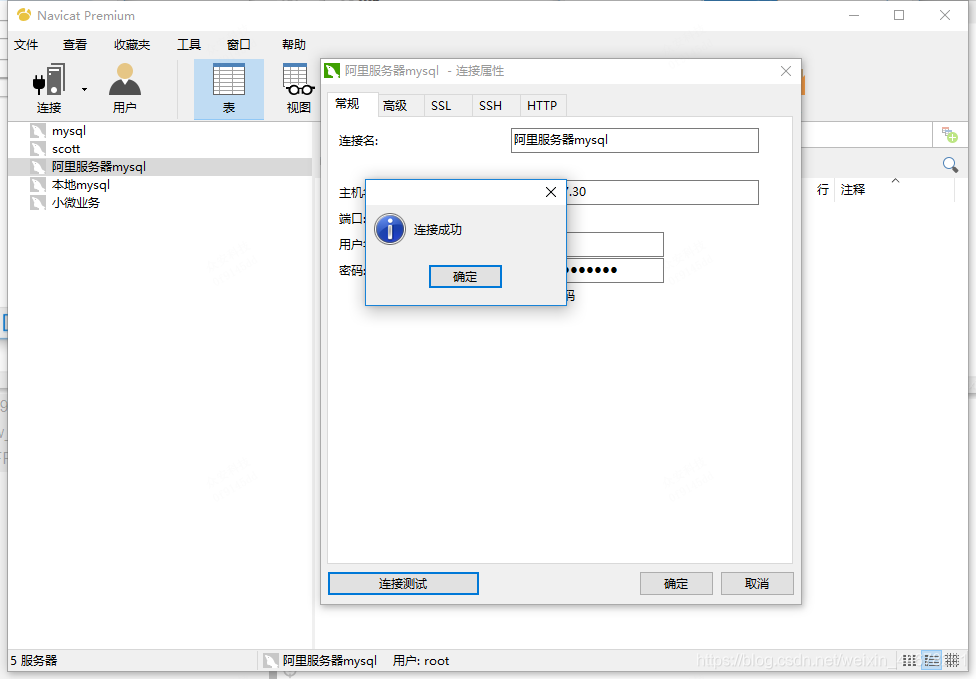Close the 连接属性 dialog

[x=786, y=72]
